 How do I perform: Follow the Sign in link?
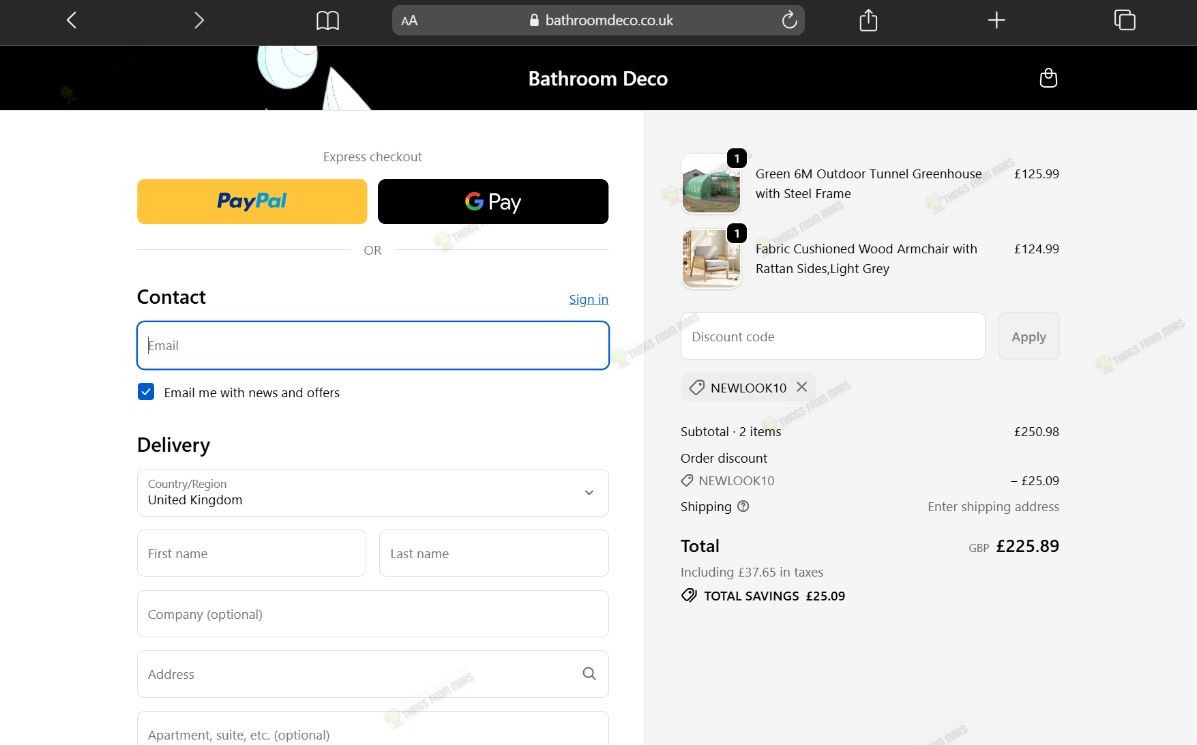pyautogui.click(x=589, y=299)
